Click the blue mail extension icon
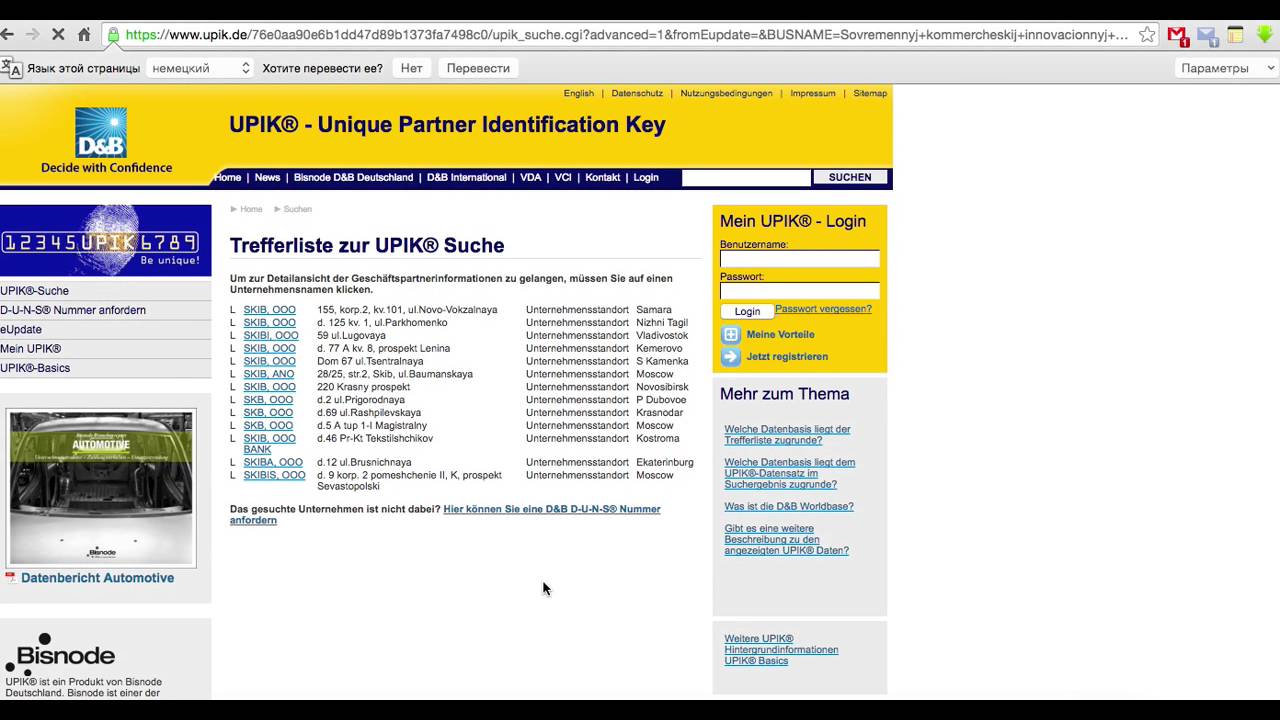This screenshot has width=1280, height=720. [1207, 35]
